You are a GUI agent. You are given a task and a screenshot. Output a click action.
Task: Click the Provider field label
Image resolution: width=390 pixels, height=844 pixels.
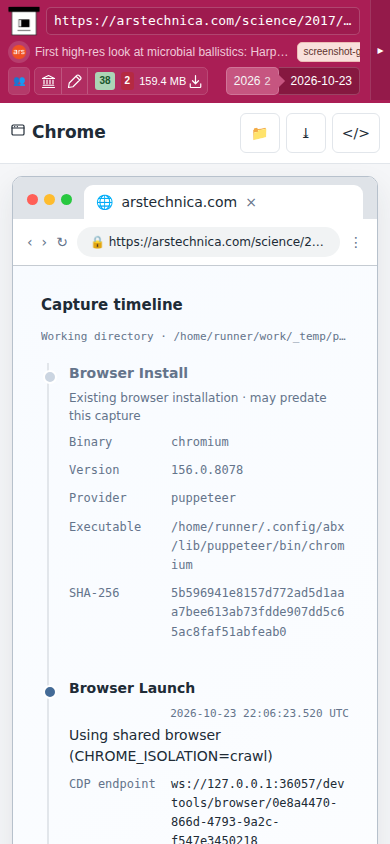tap(98, 498)
